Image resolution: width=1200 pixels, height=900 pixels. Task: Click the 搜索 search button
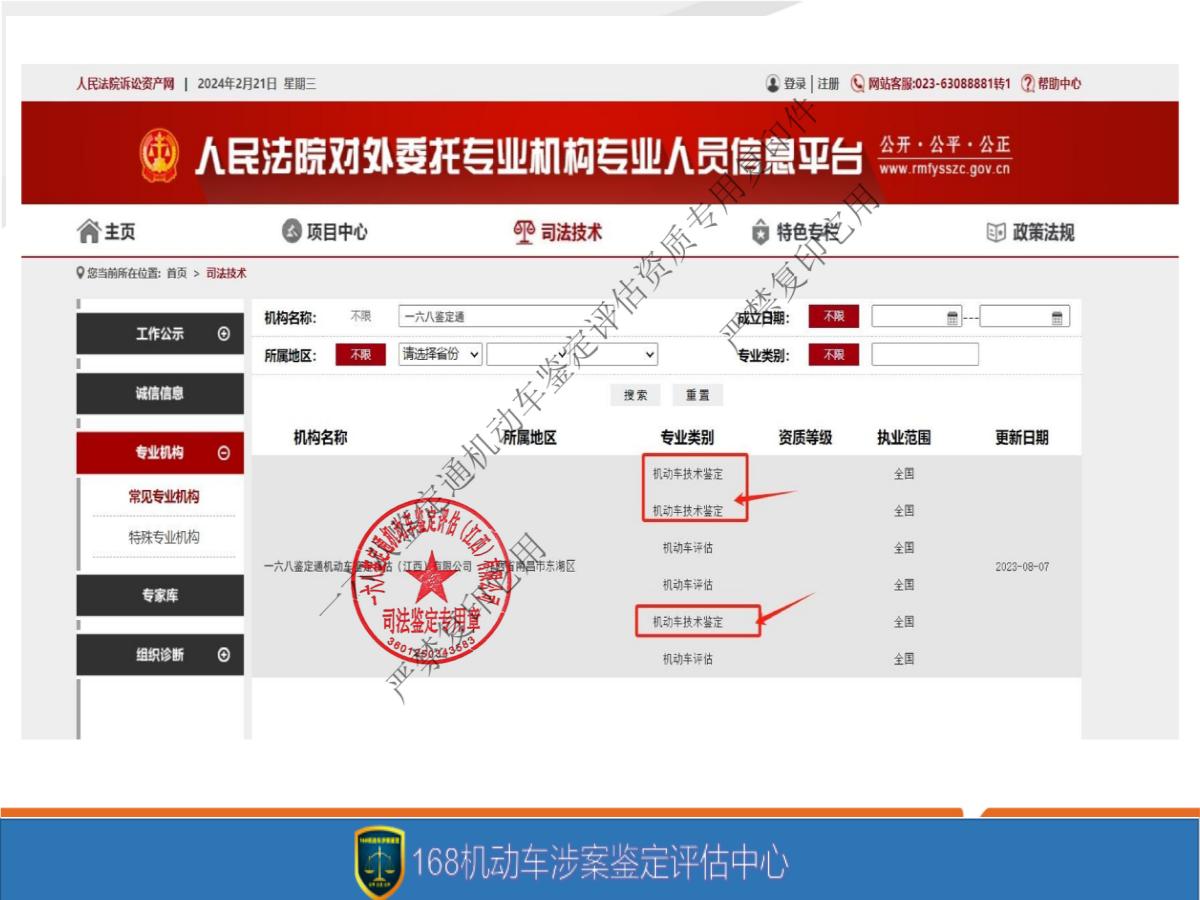click(x=634, y=394)
